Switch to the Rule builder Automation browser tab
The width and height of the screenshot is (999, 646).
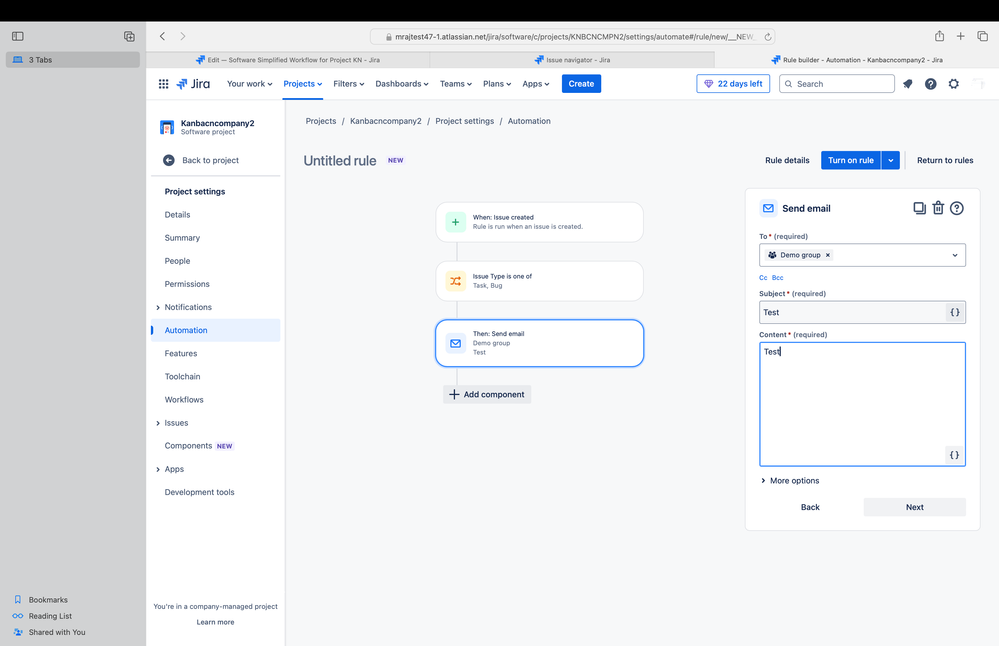(856, 60)
